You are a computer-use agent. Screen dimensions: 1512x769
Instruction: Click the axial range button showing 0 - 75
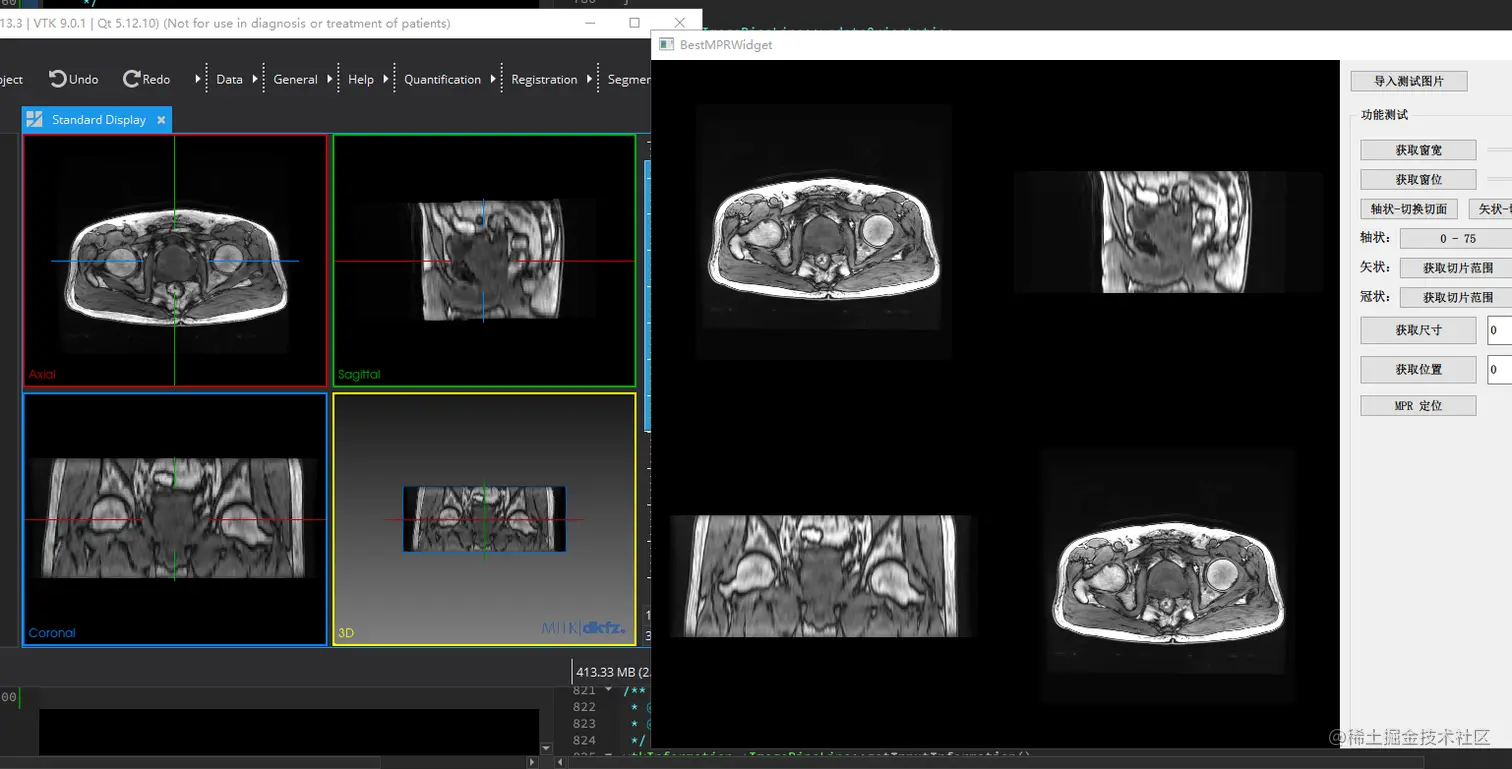(x=1456, y=238)
